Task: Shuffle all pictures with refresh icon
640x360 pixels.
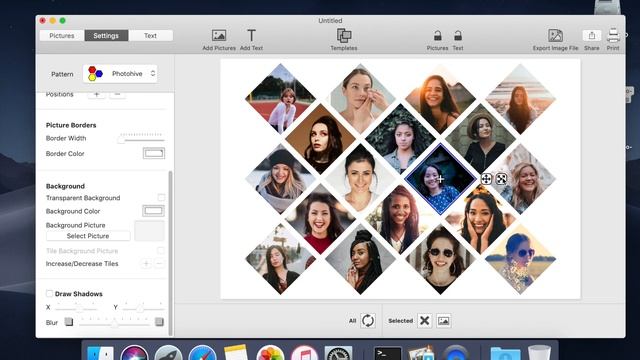Action: pyautogui.click(x=368, y=321)
